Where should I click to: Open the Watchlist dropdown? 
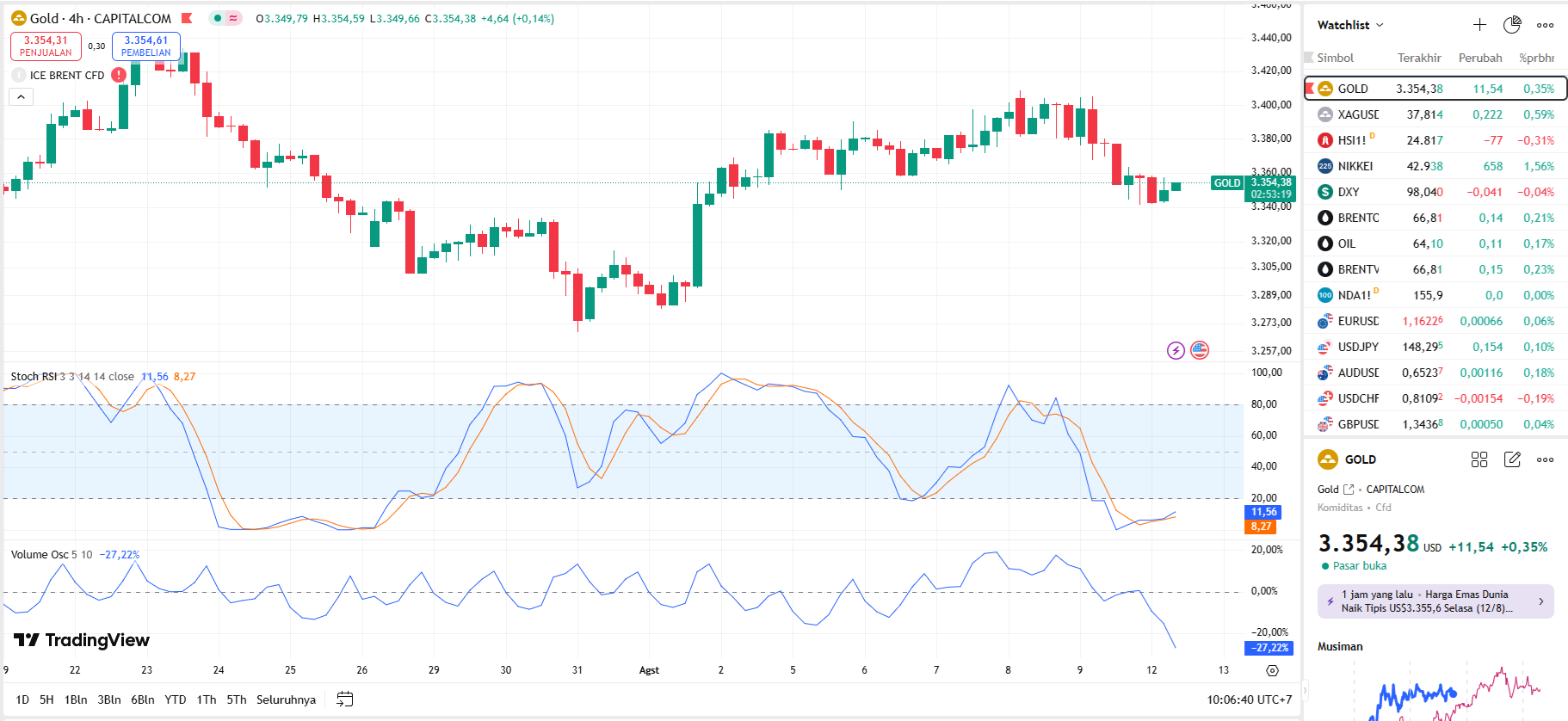tap(1350, 25)
